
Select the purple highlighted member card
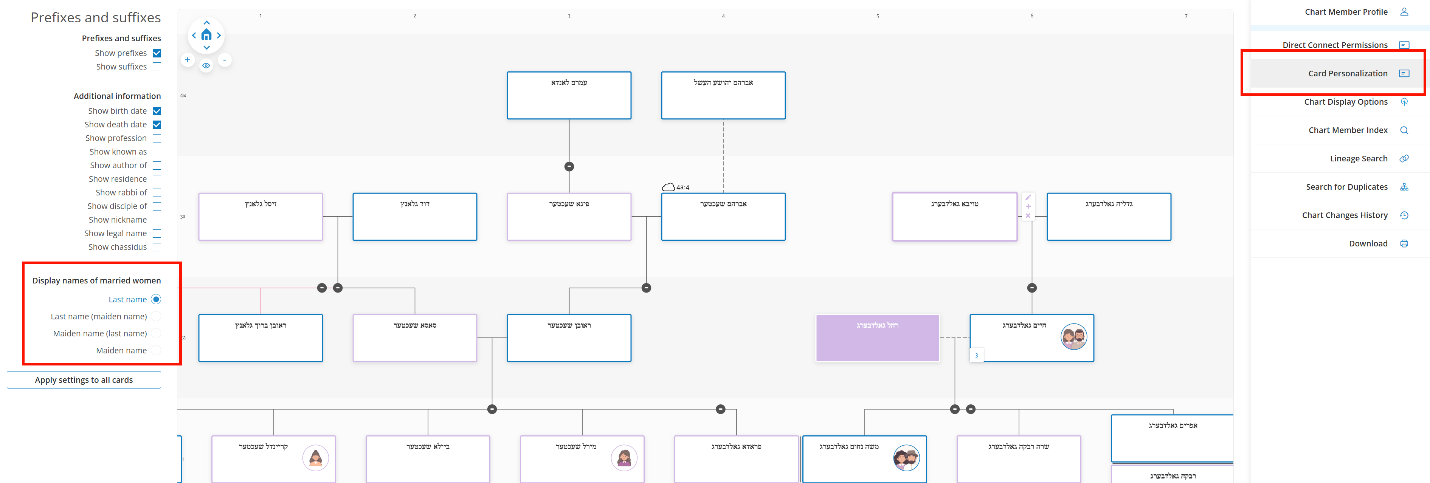(x=877, y=338)
